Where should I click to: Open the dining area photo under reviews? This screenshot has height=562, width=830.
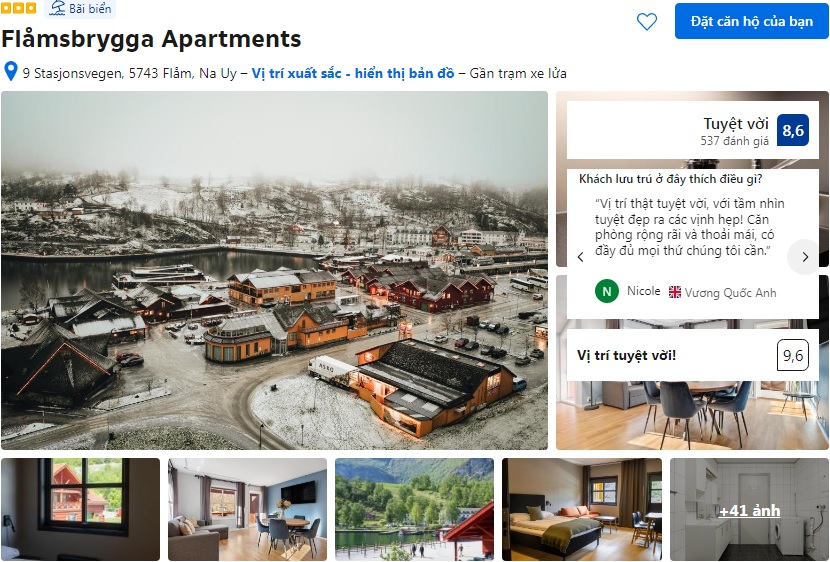692,415
